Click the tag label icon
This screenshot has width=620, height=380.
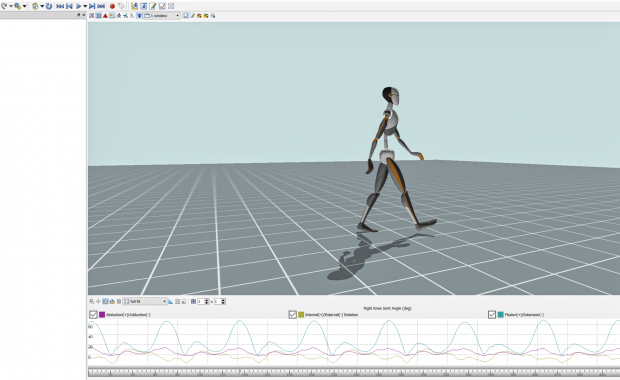121,6
